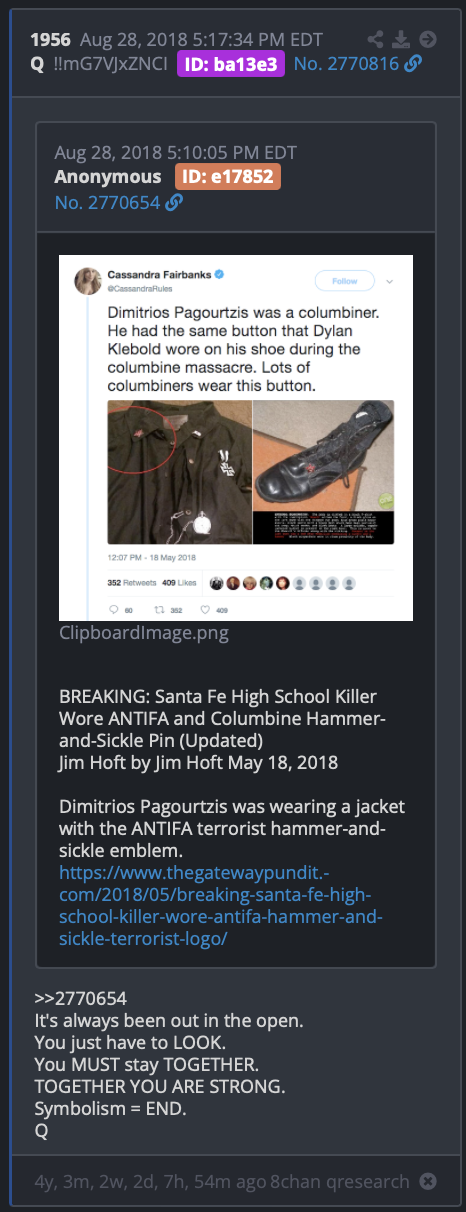Screen dimensions: 466x1212
Task: Click the share icon in post header
Action: coord(375,40)
